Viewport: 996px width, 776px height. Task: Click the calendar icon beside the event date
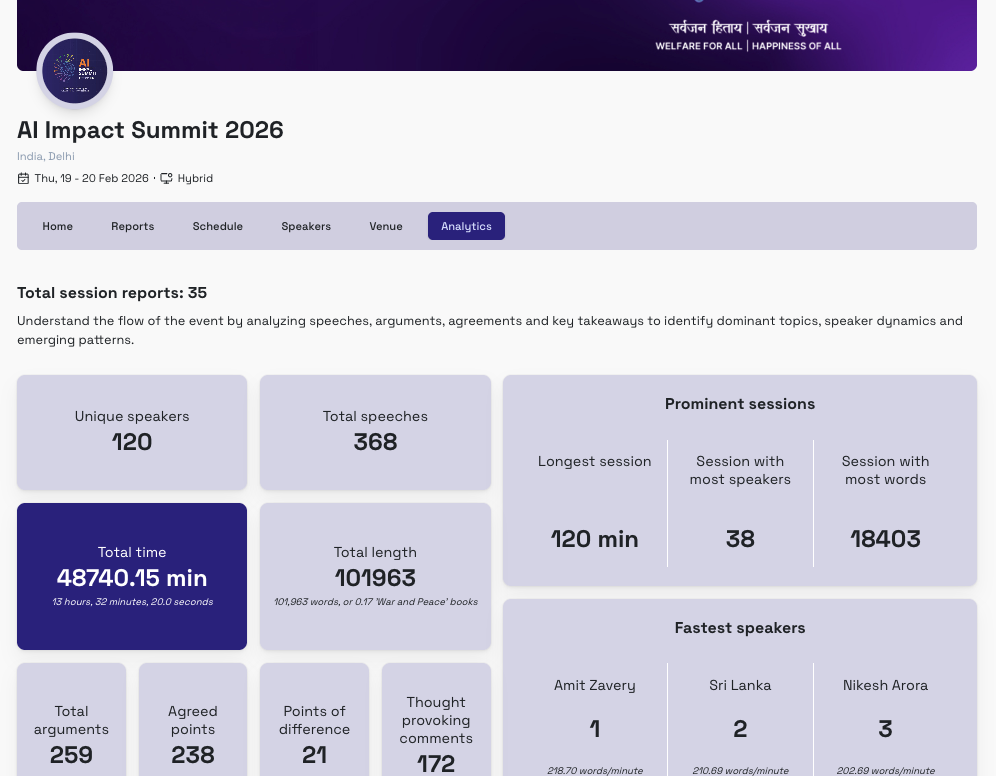[22, 177]
